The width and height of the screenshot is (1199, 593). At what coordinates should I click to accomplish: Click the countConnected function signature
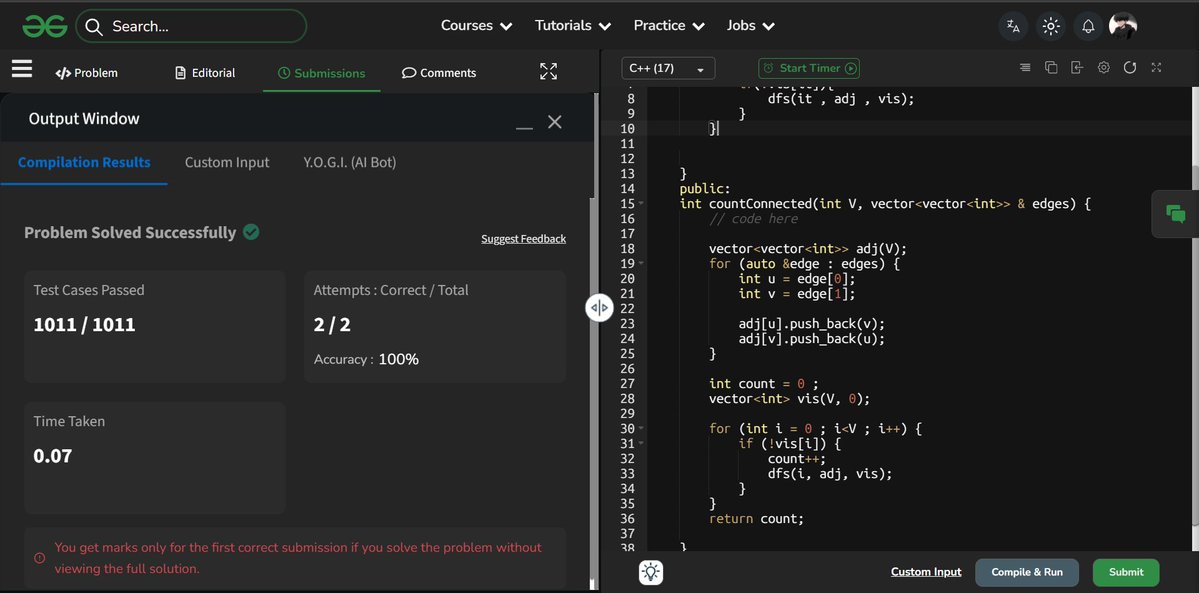pos(885,204)
